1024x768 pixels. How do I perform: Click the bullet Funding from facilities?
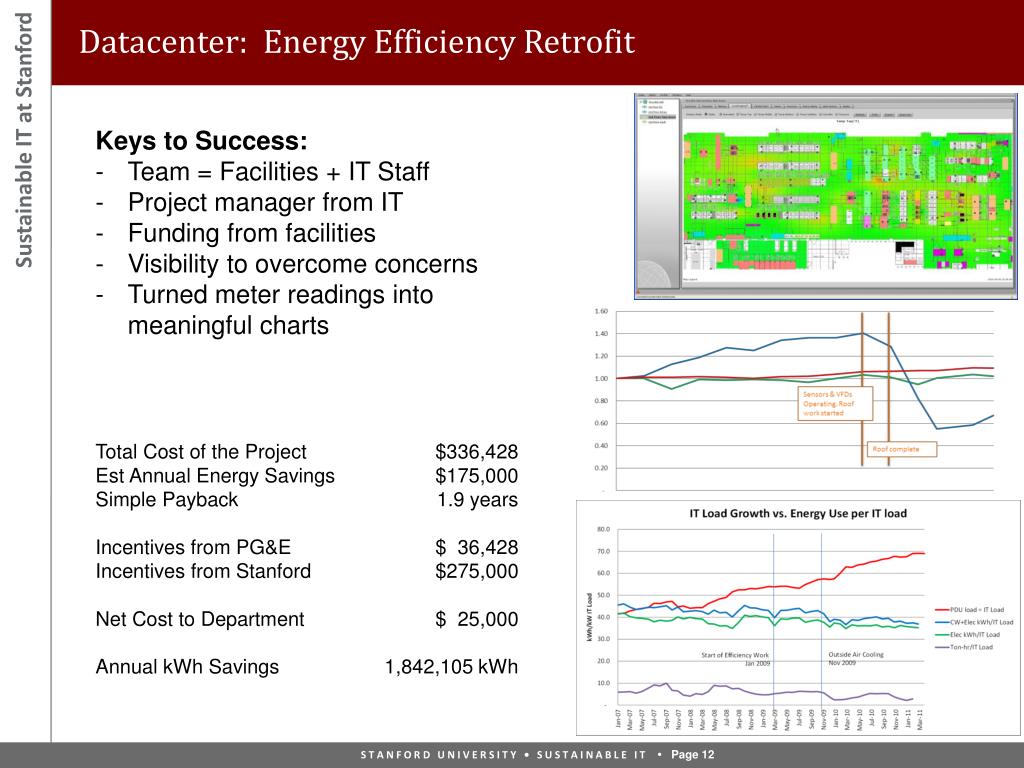pyautogui.click(x=251, y=233)
